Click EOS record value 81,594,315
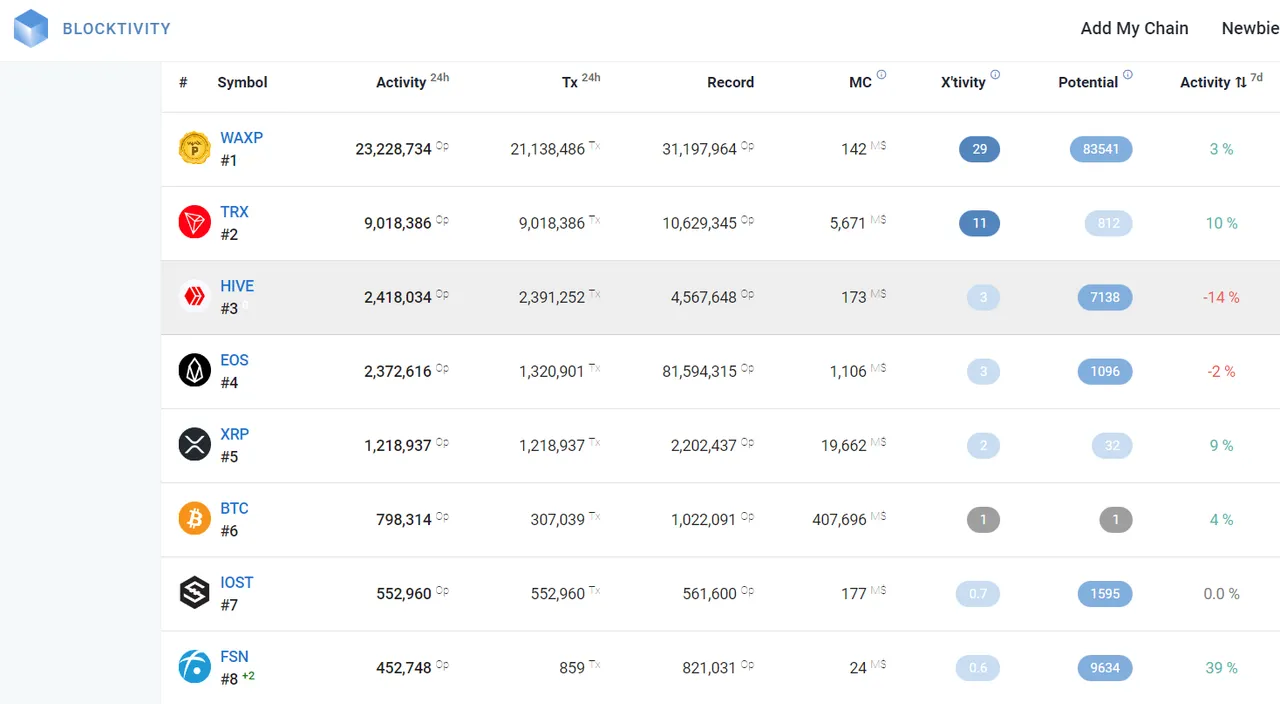 [x=699, y=371]
